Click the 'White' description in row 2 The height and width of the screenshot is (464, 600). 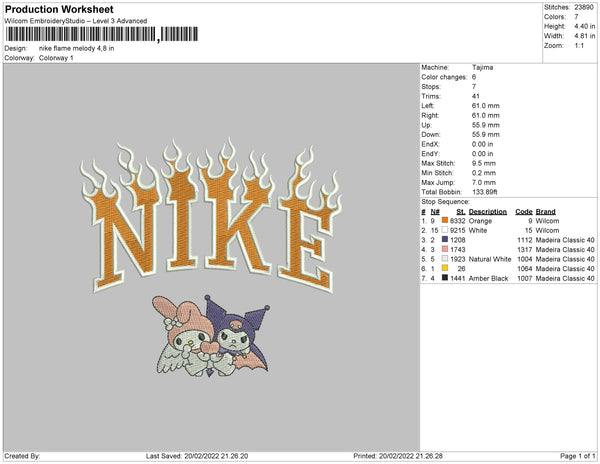tap(478, 230)
